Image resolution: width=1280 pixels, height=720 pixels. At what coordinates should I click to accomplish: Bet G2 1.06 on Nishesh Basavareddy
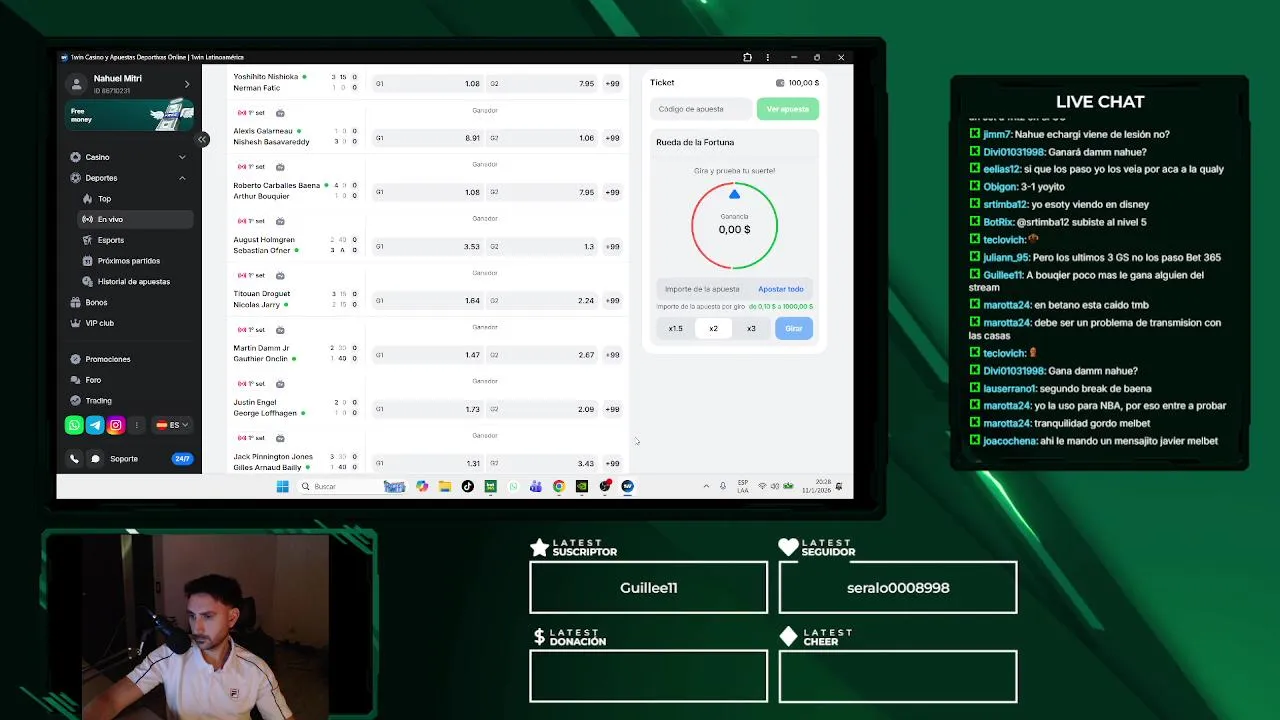click(543, 138)
